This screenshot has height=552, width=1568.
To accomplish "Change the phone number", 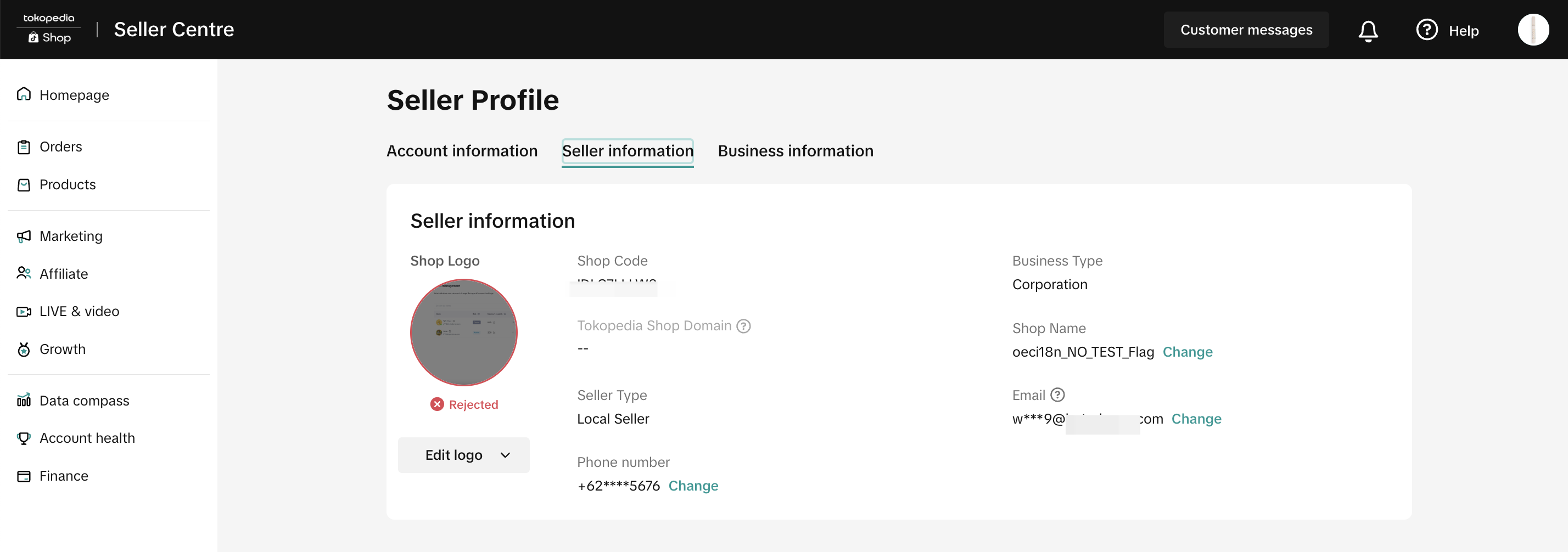I will pos(693,486).
